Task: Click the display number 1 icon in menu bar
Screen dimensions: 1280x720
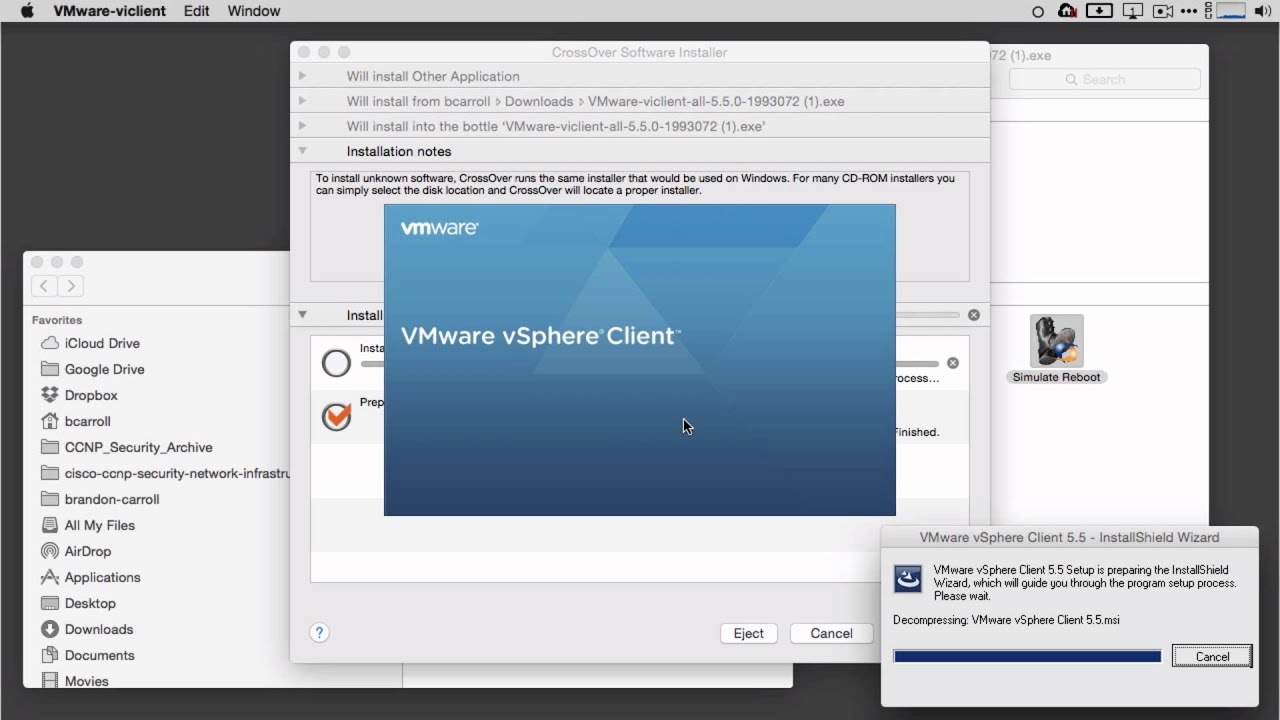Action: pyautogui.click(x=1132, y=11)
